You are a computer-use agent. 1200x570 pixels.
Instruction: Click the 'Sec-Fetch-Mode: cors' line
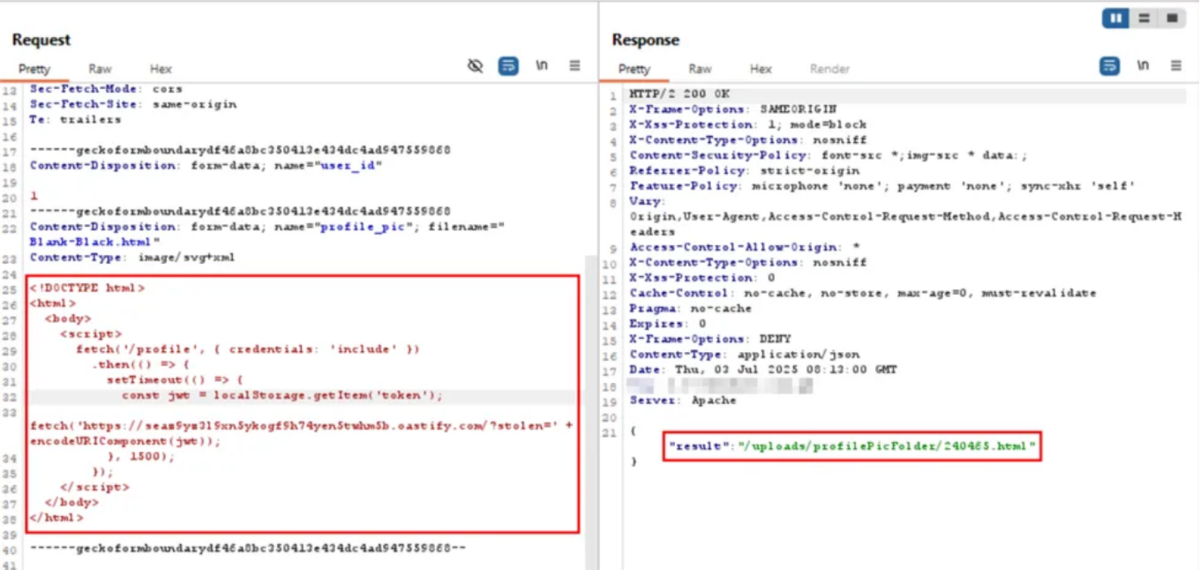pos(106,89)
